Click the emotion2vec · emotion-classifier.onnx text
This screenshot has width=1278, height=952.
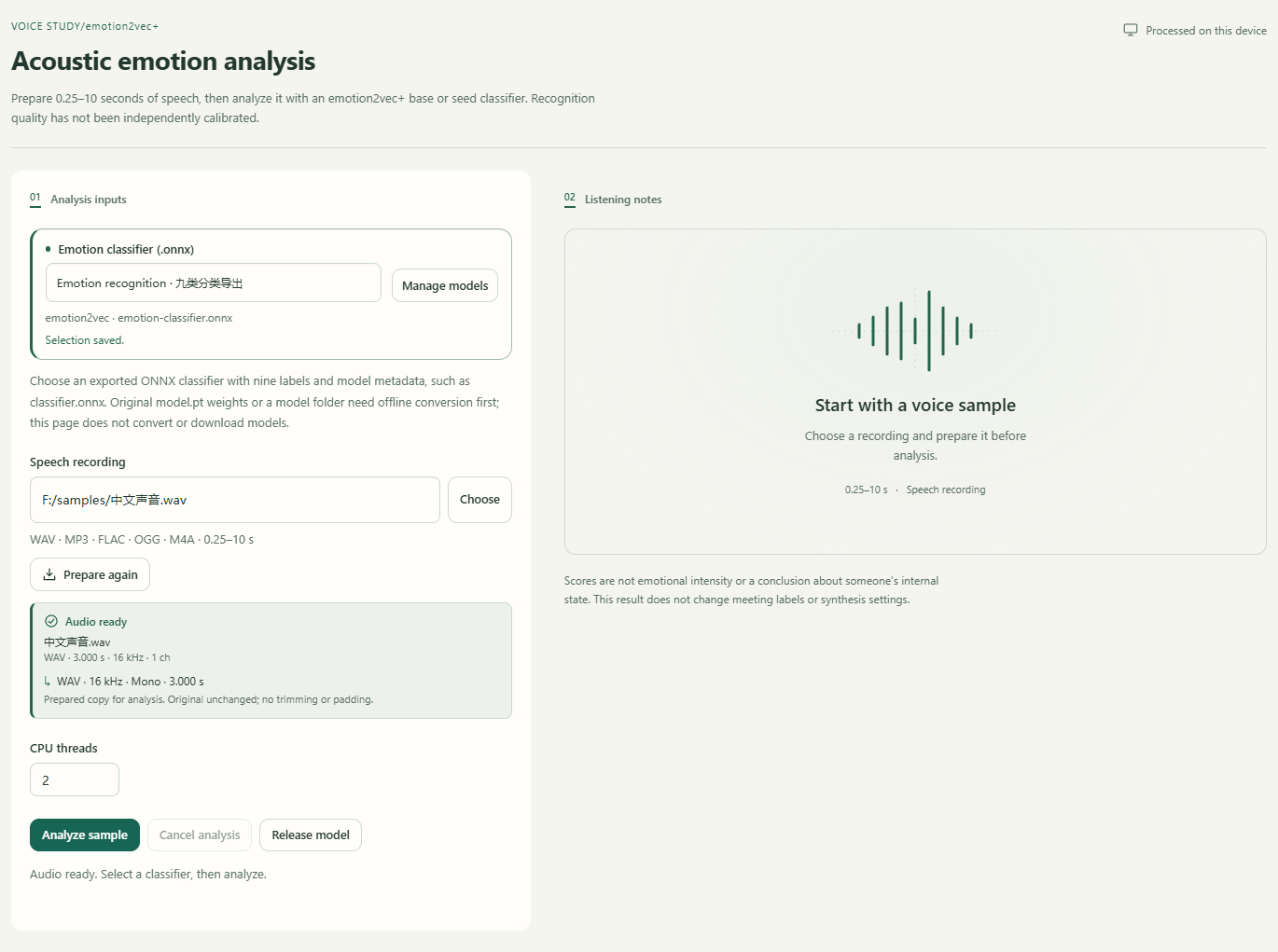click(139, 318)
